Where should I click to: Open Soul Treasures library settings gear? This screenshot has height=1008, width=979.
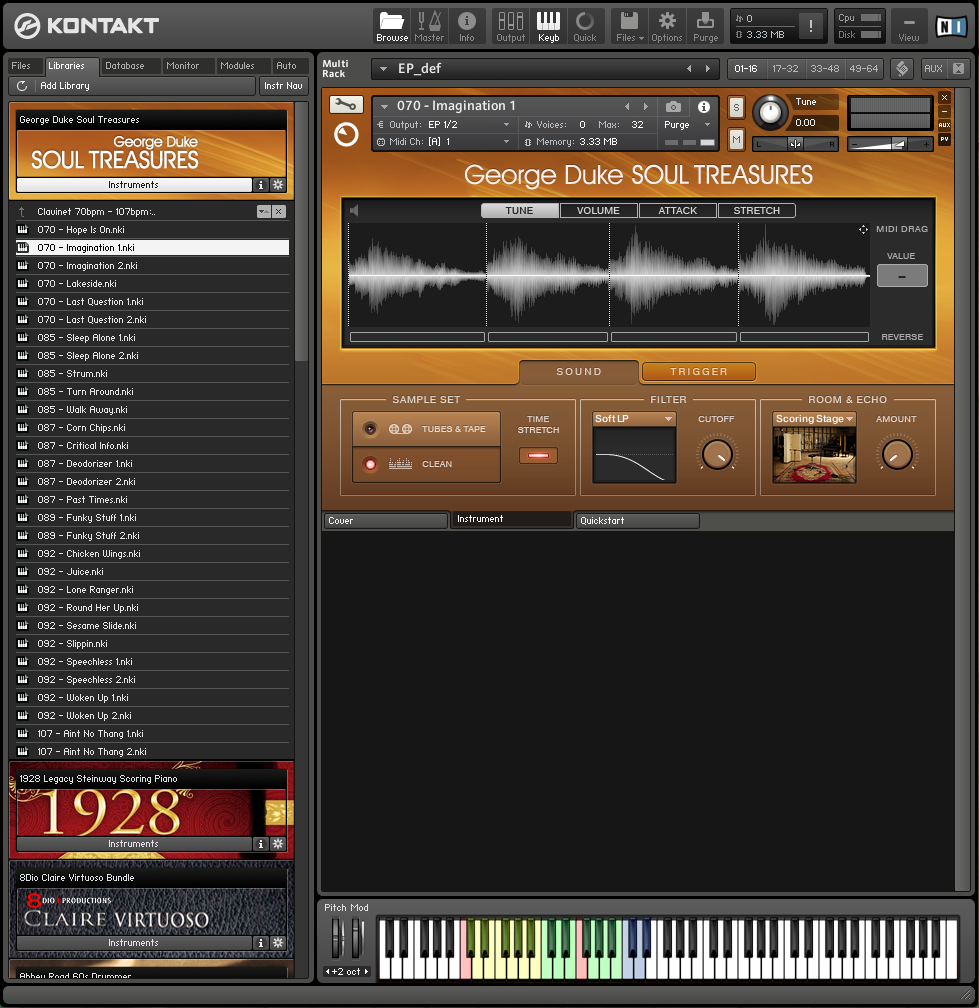(278, 185)
